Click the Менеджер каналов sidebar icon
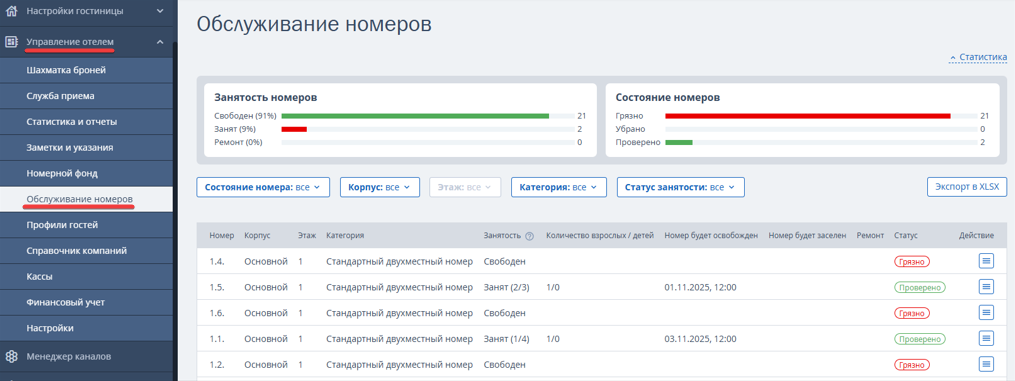The height and width of the screenshot is (381, 1015). tap(10, 356)
